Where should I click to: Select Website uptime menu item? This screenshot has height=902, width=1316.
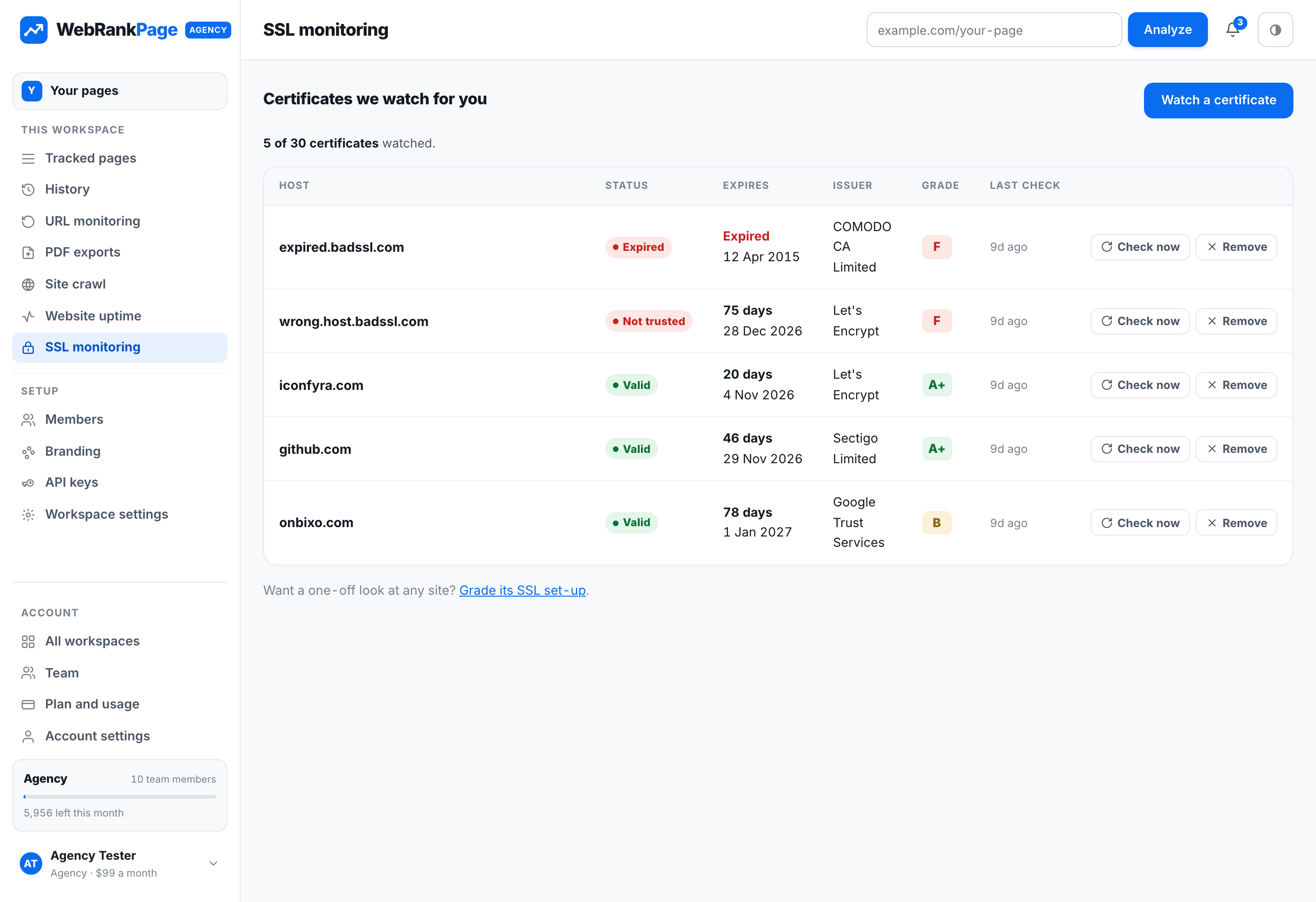click(119, 316)
